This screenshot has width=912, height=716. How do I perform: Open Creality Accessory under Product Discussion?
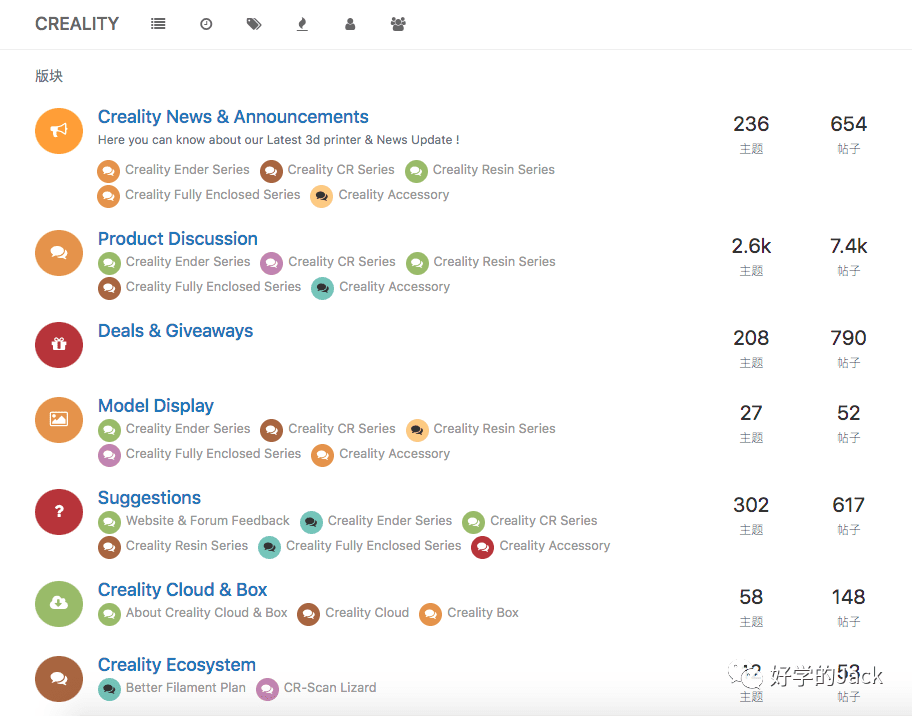tap(394, 287)
